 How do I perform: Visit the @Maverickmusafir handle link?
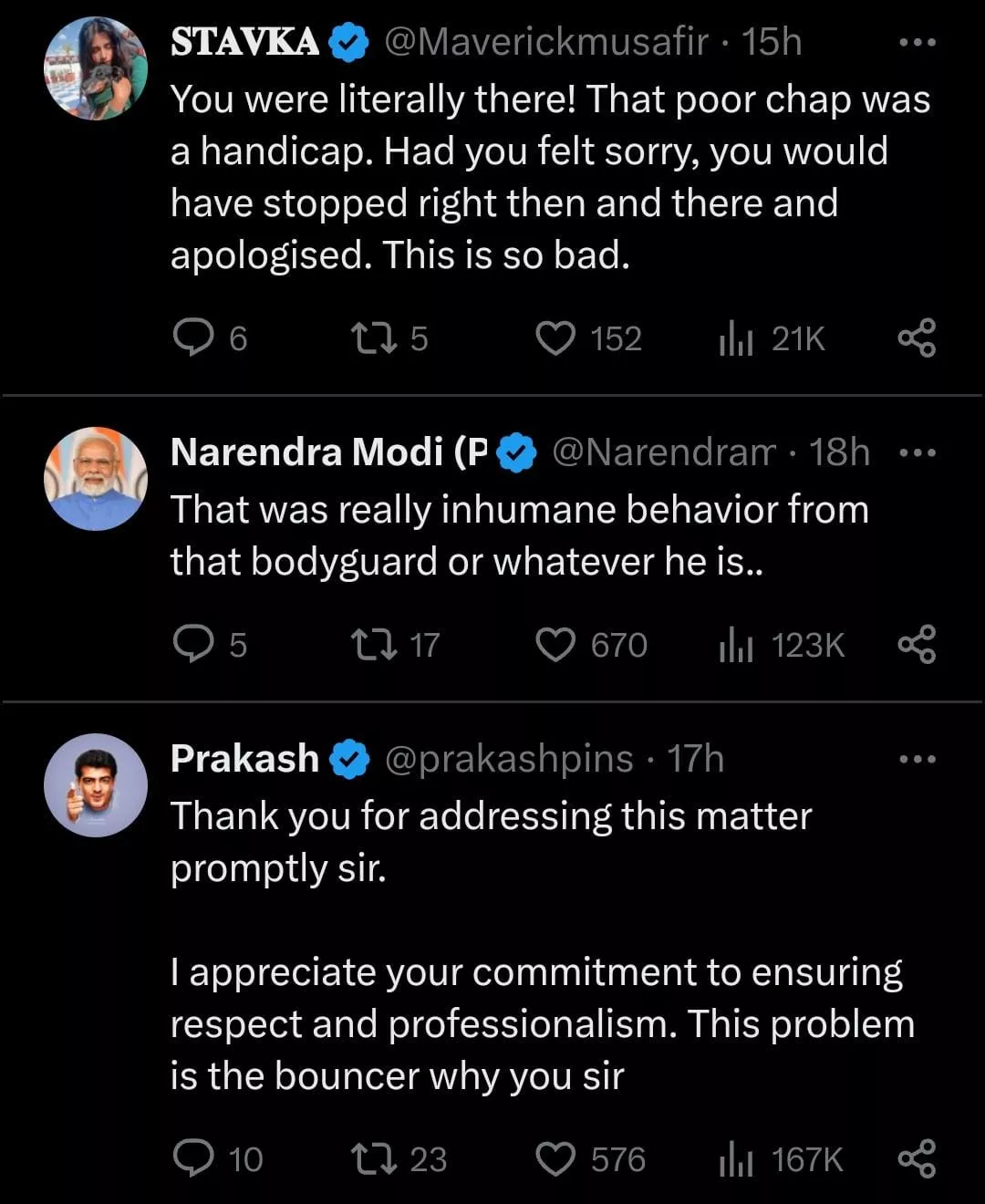(x=546, y=42)
